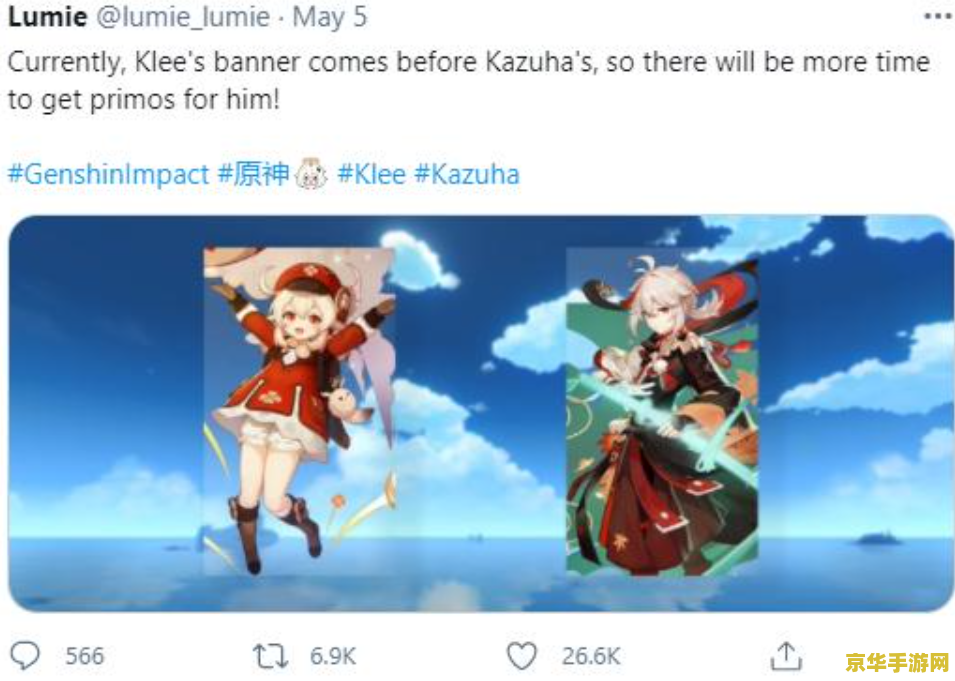
Task: Expand the sky background tweet image
Action: [x=481, y=413]
